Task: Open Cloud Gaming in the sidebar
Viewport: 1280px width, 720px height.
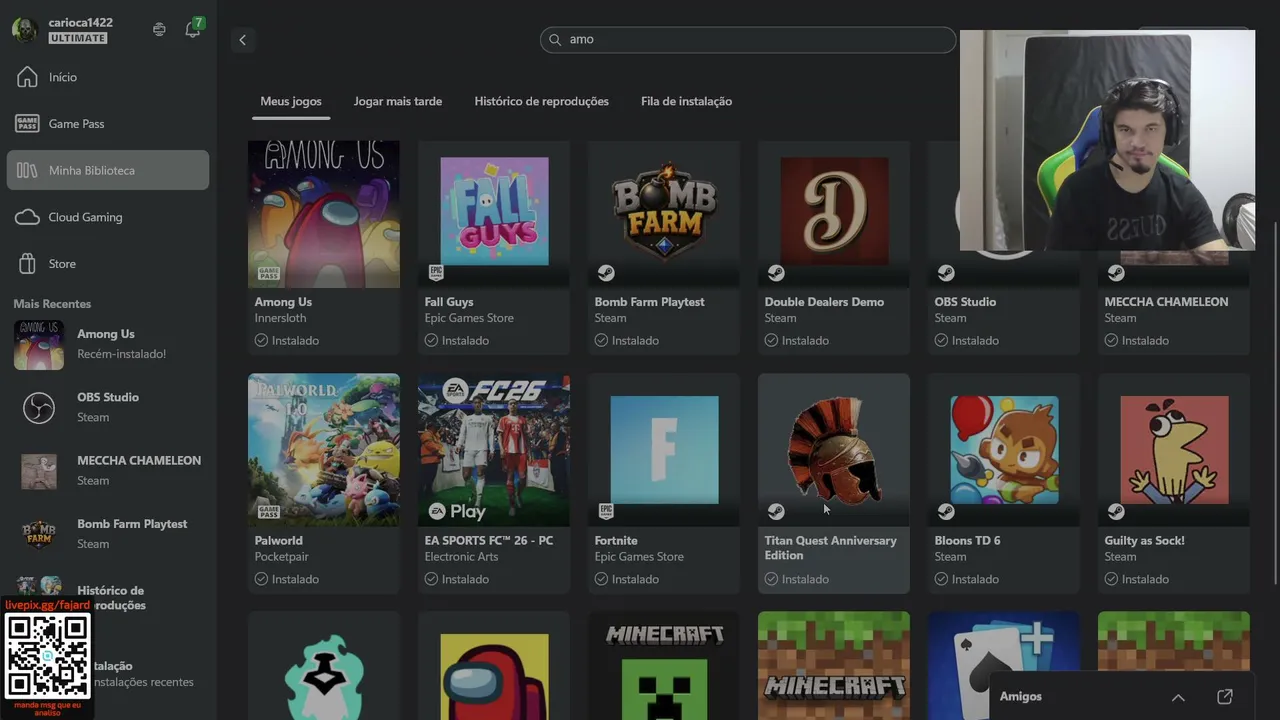Action: pyautogui.click(x=108, y=217)
